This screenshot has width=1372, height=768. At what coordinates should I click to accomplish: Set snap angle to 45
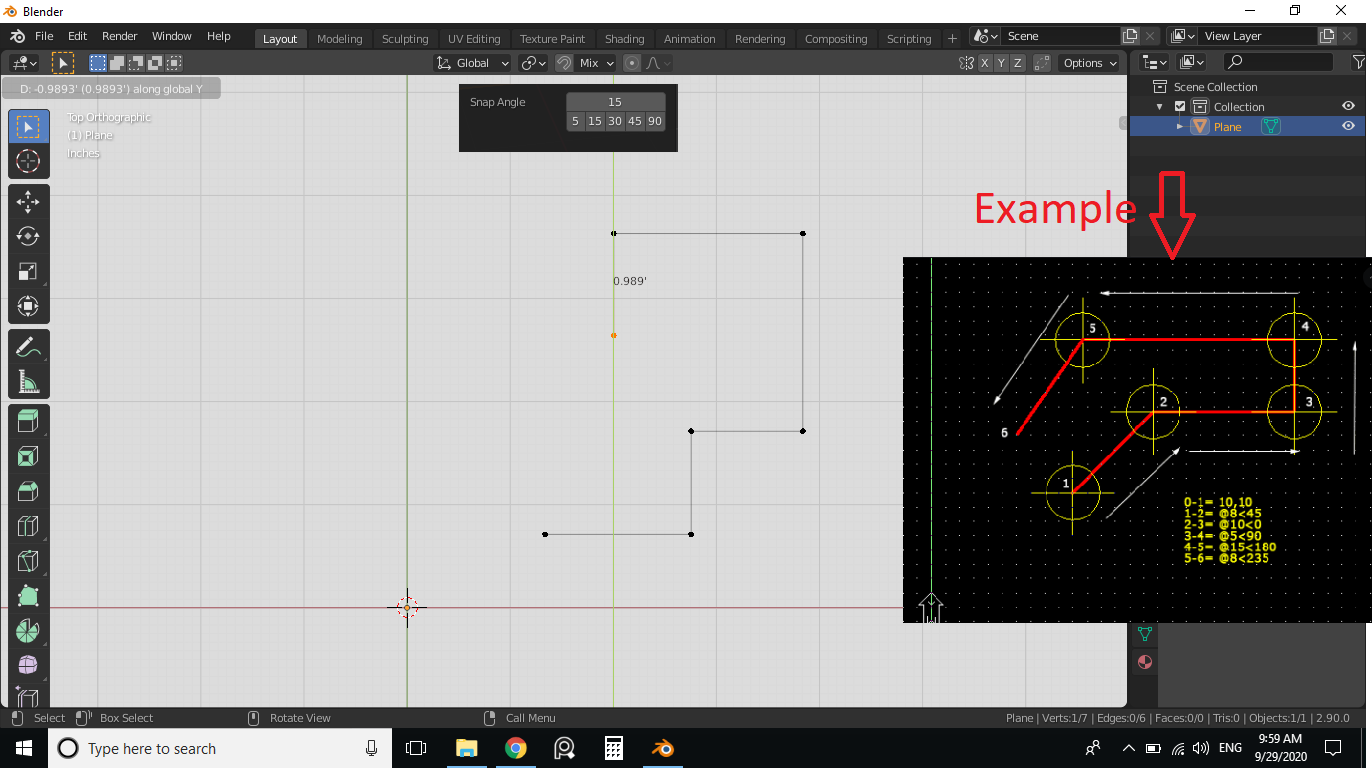pos(635,121)
